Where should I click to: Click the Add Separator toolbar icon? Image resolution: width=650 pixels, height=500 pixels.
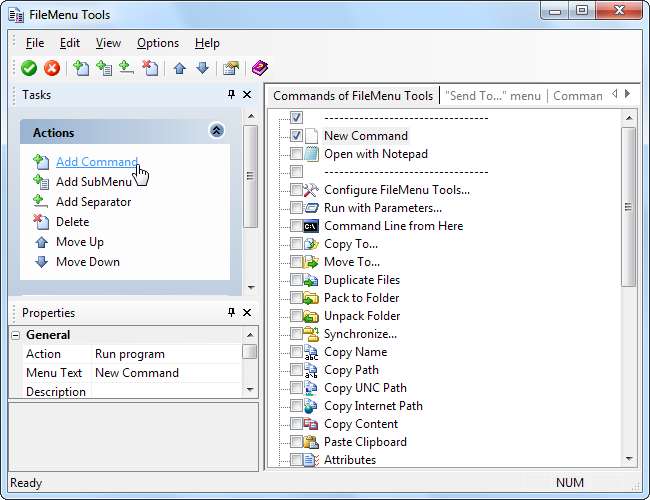coord(127,69)
